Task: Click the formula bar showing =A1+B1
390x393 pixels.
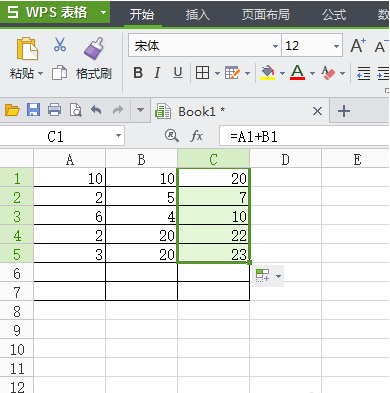Action: tap(304, 136)
